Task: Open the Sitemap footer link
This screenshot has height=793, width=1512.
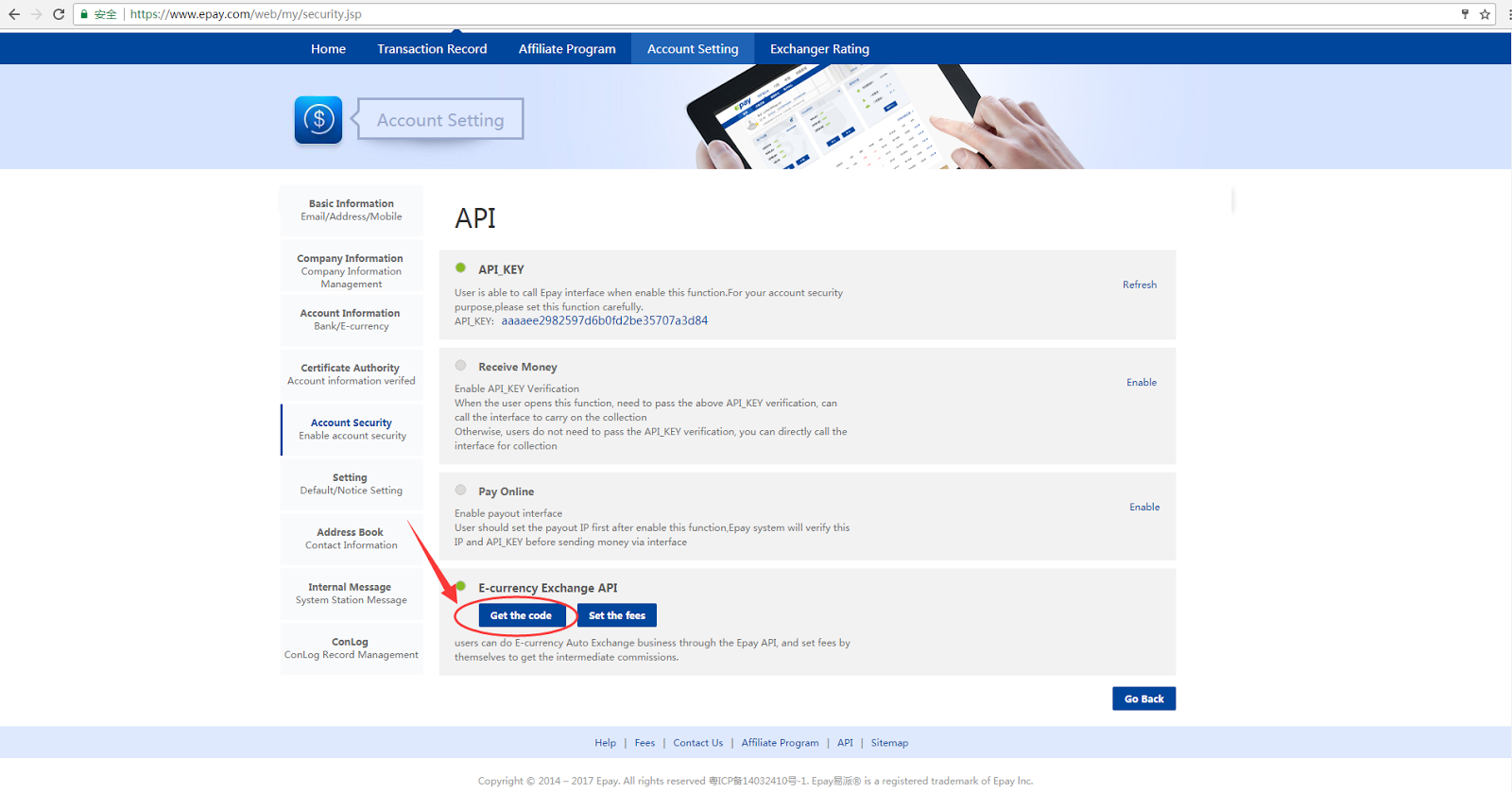Action: [x=889, y=743]
